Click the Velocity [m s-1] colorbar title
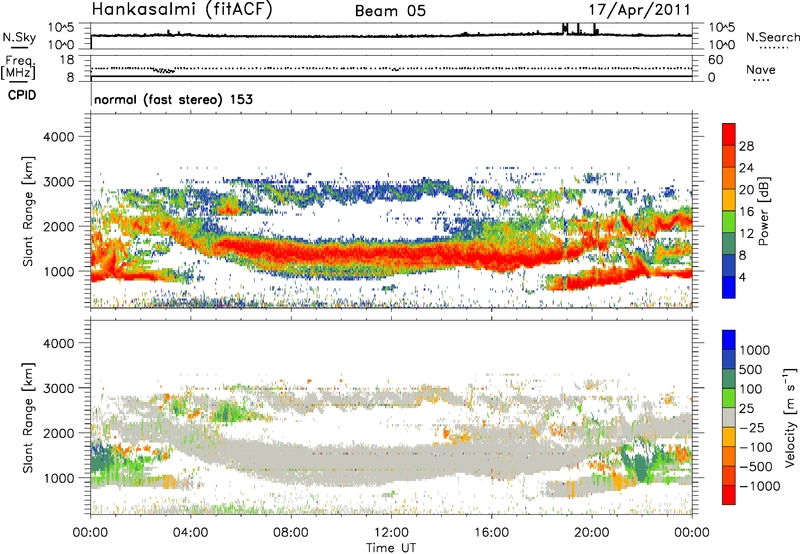 coord(790,417)
